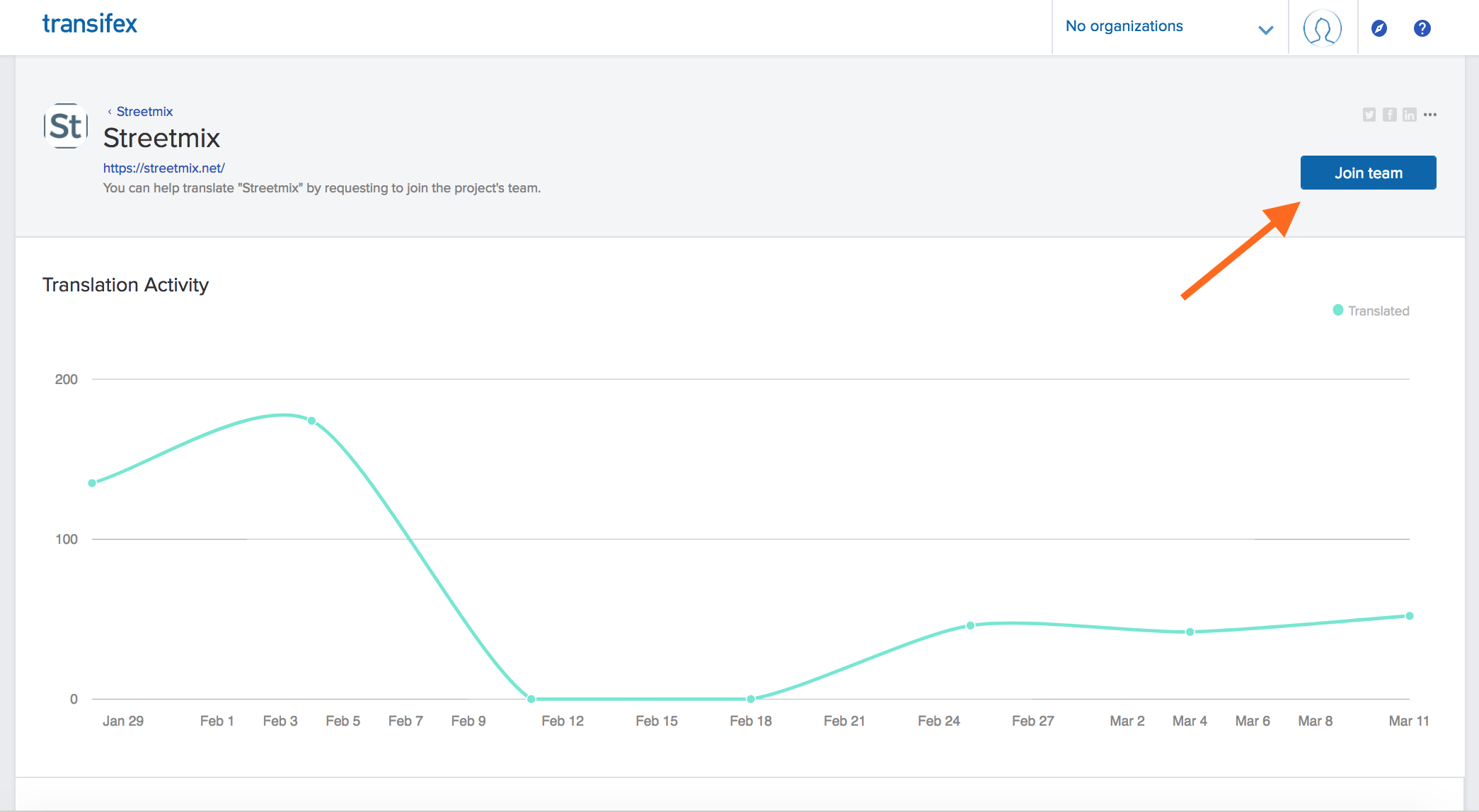Image resolution: width=1479 pixels, height=812 pixels.
Task: Open the user profile avatar menu
Action: click(1322, 28)
